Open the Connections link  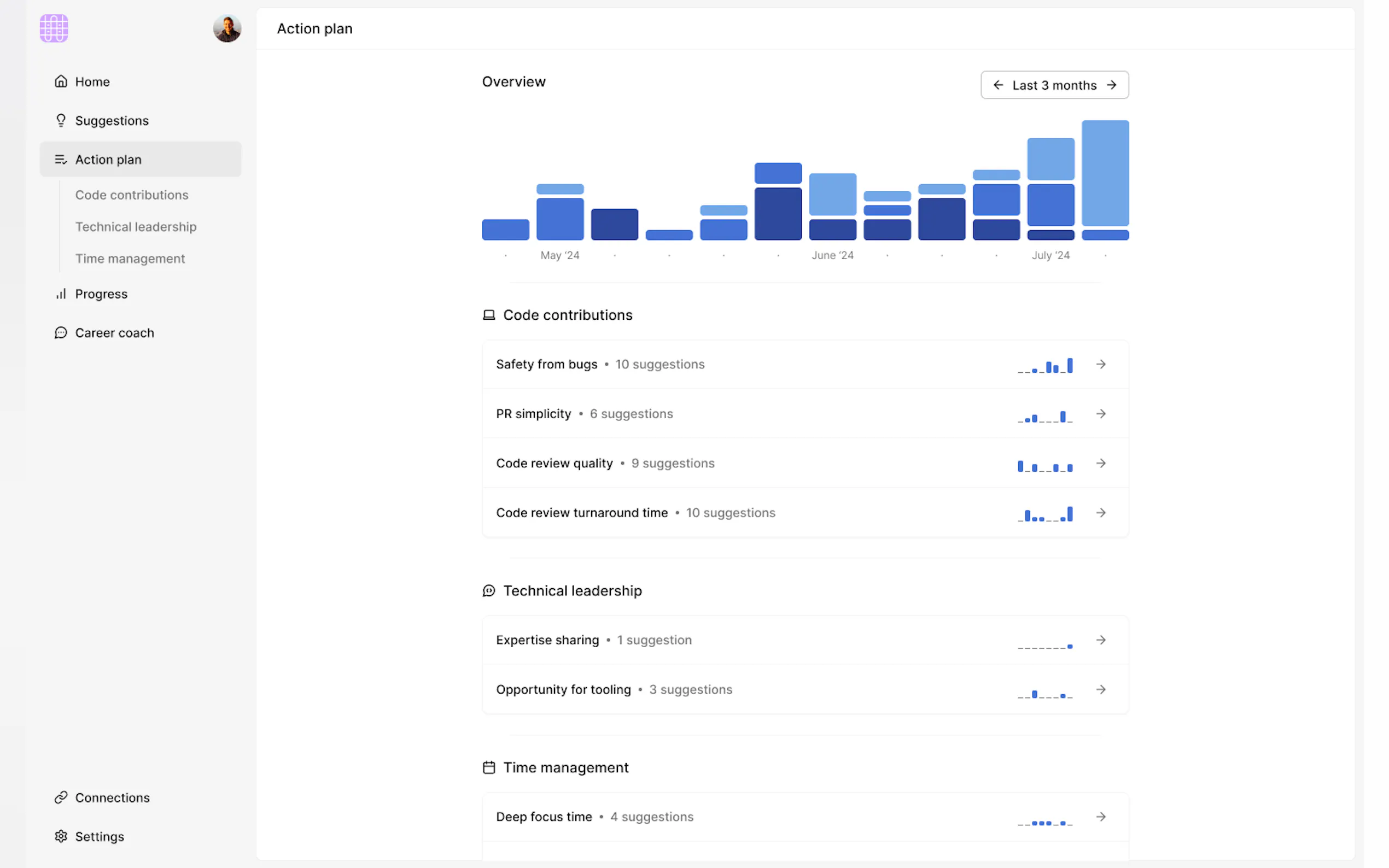112,797
